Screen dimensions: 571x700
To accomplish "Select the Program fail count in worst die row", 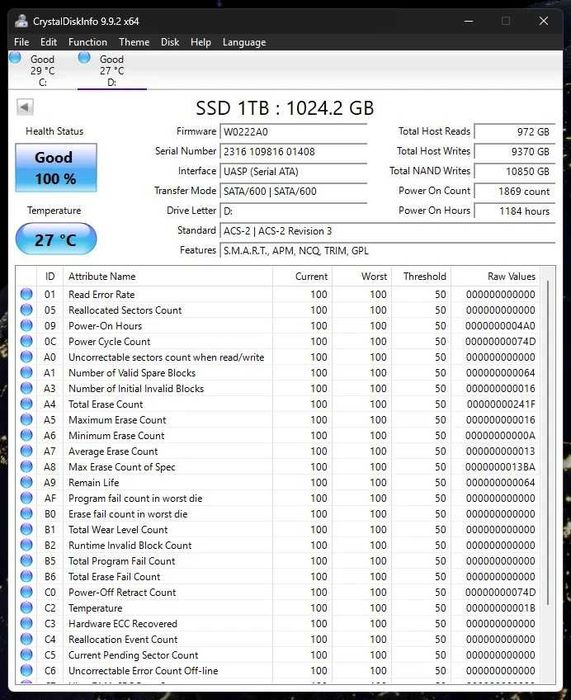I will click(x=280, y=498).
